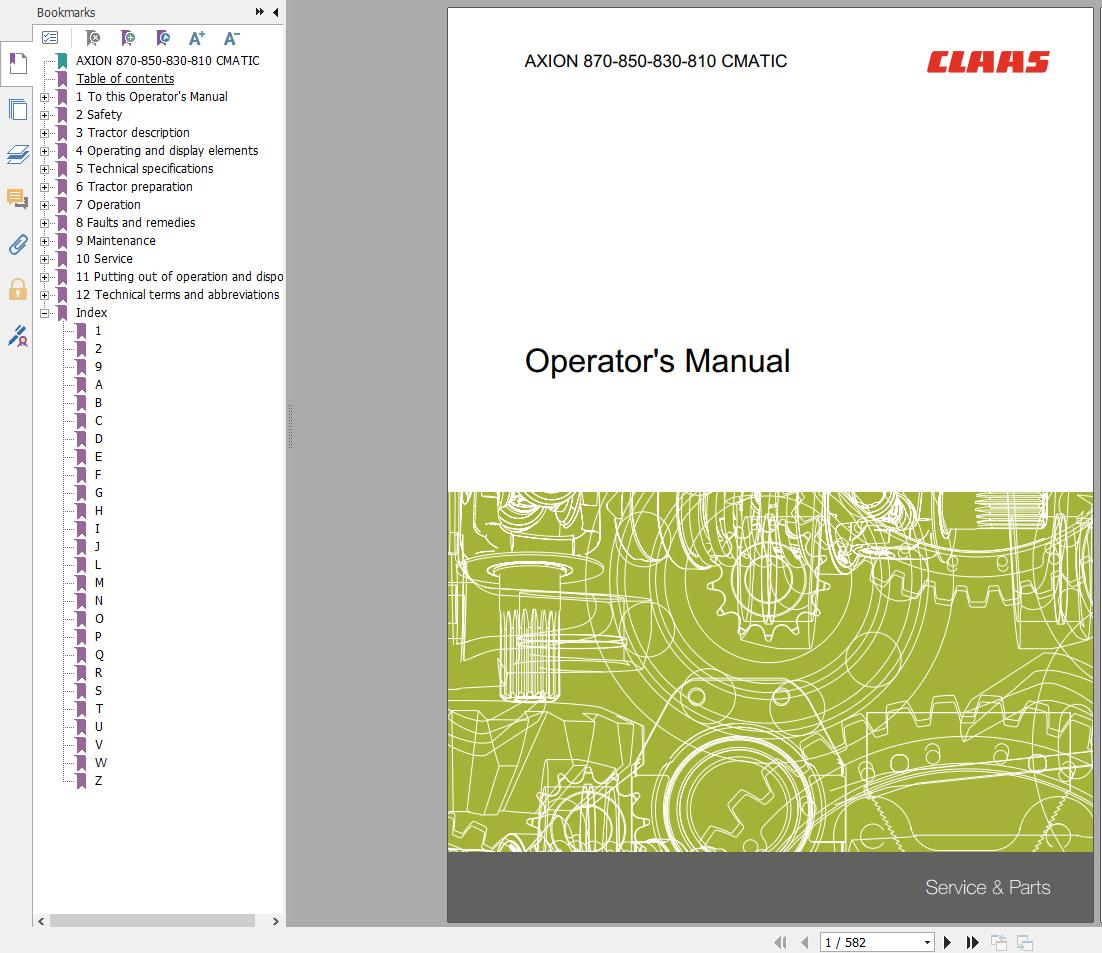Open the Security lock panel
Image resolution: width=1102 pixels, height=953 pixels.
point(17,290)
